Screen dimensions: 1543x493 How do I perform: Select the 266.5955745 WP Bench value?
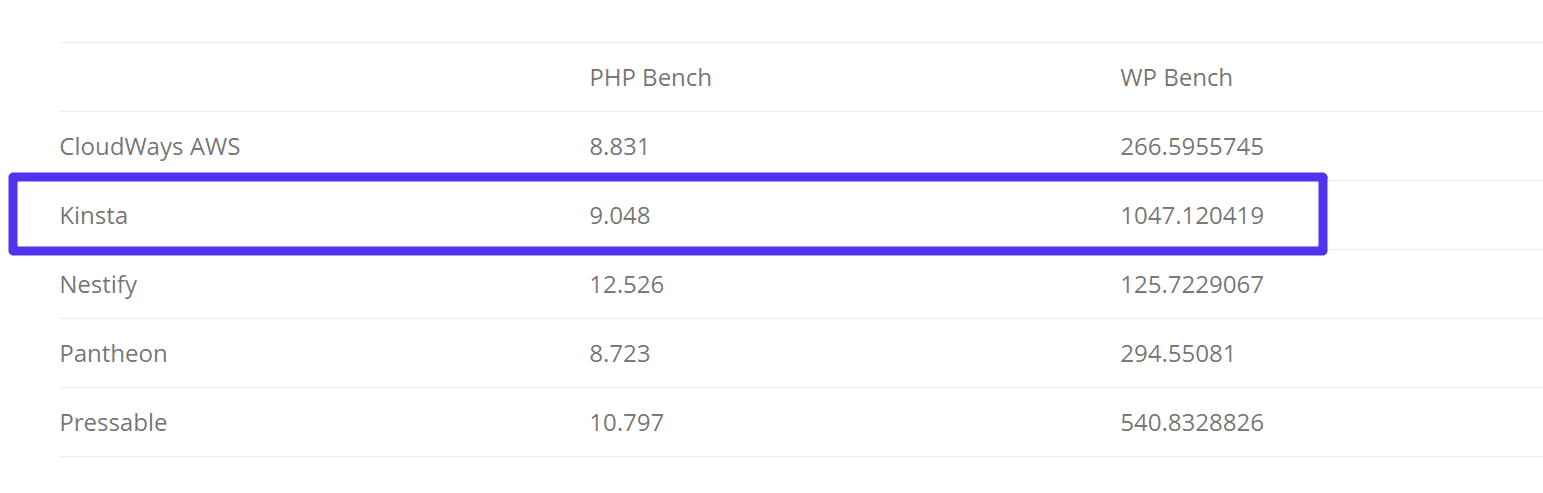tap(1191, 147)
